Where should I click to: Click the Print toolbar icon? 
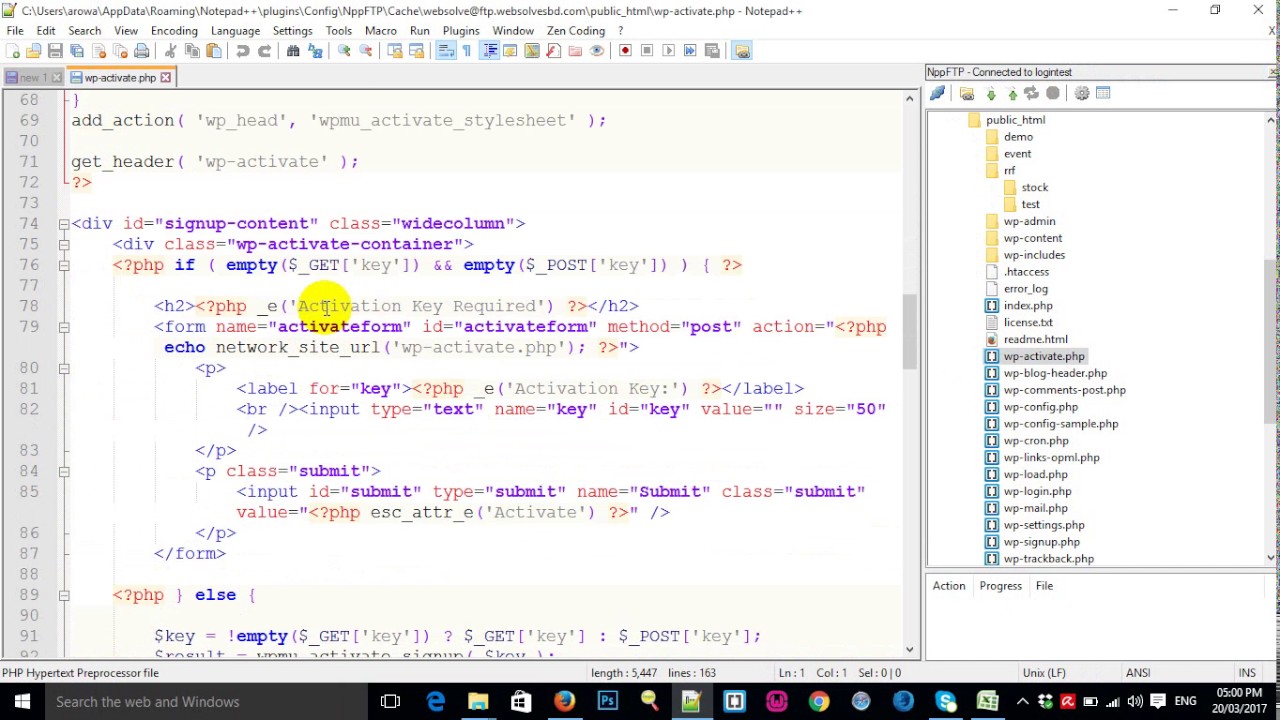pyautogui.click(x=142, y=51)
